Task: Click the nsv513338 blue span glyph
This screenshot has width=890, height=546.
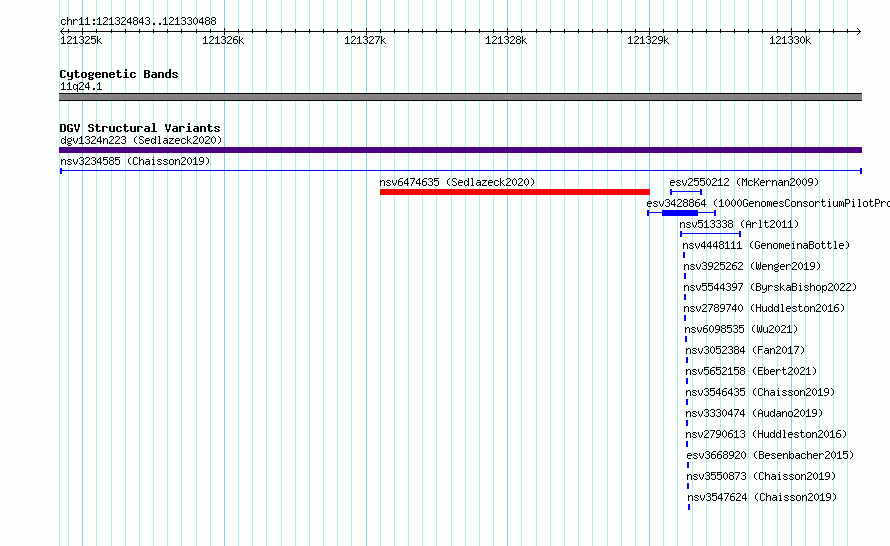Action: 710,234
